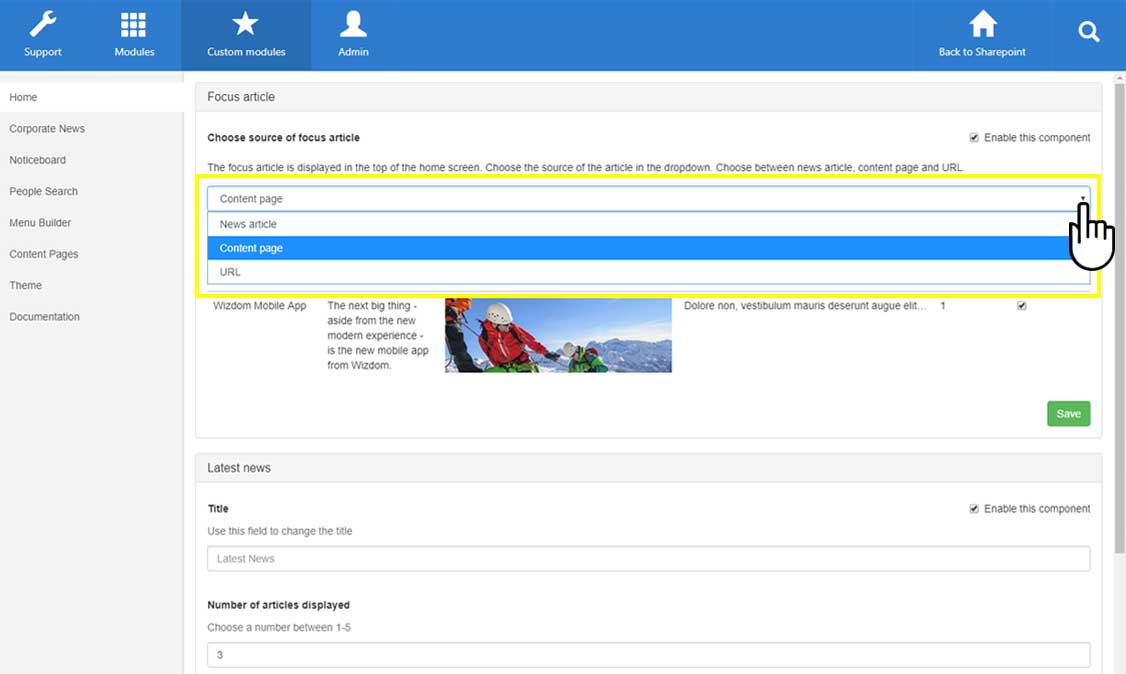Screen dimensions: 1126x674
Task: Open Menu Builder in the sidebar
Action: tap(40, 223)
